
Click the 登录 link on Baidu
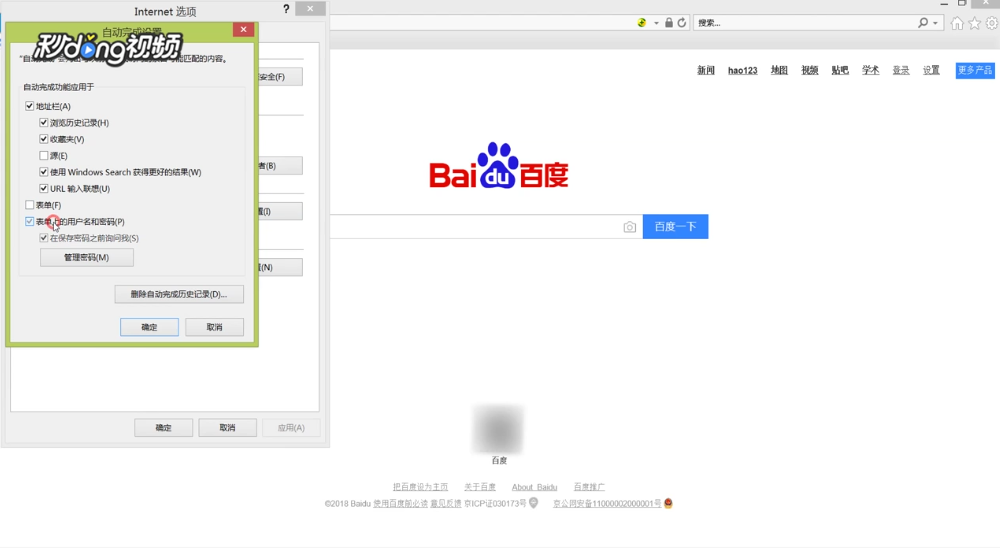click(901, 70)
